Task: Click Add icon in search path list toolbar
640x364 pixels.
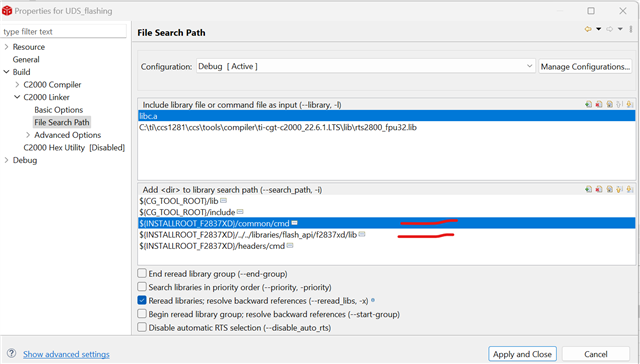Action: point(588,189)
